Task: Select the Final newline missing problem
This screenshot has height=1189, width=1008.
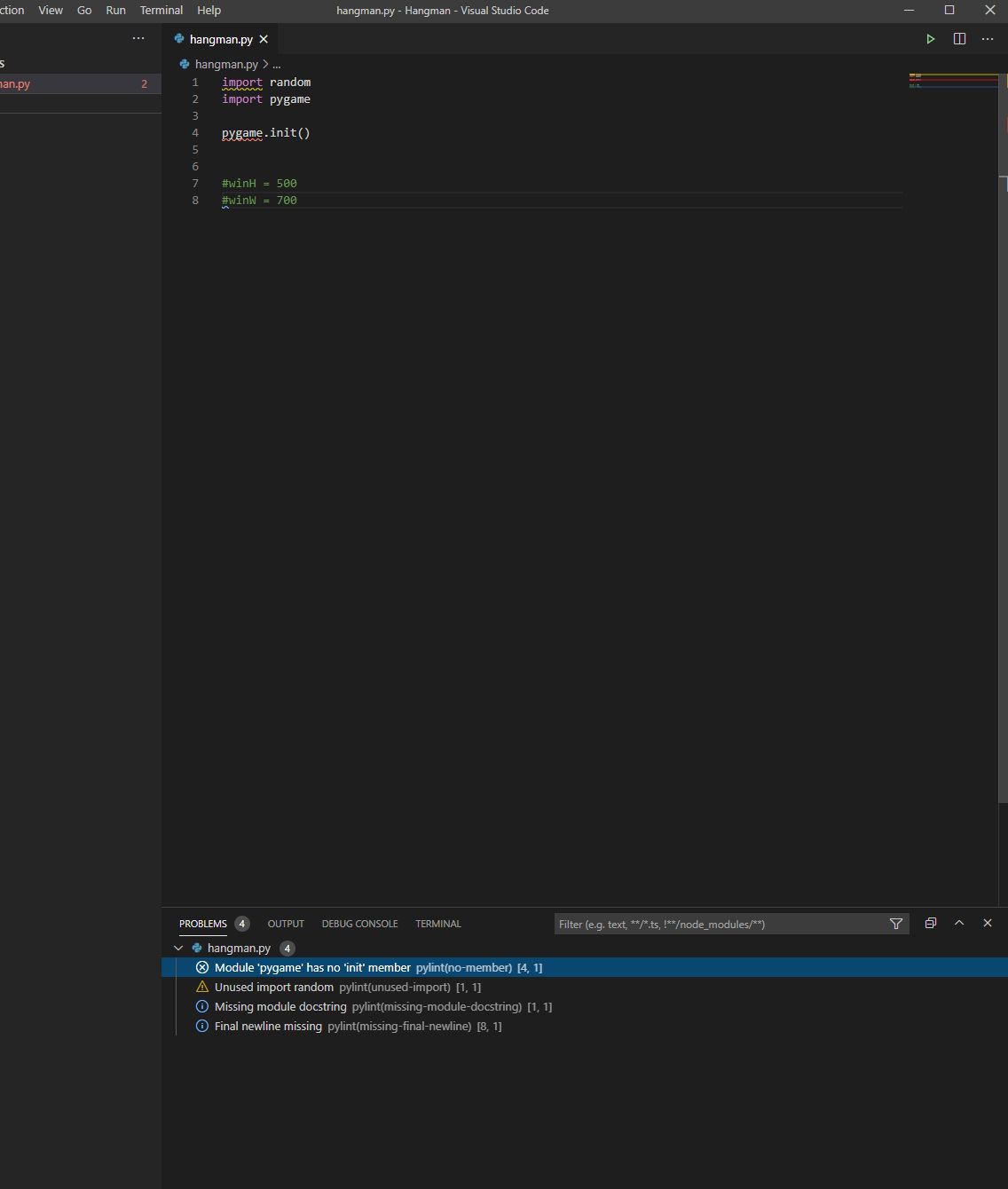Action: [585, 1026]
